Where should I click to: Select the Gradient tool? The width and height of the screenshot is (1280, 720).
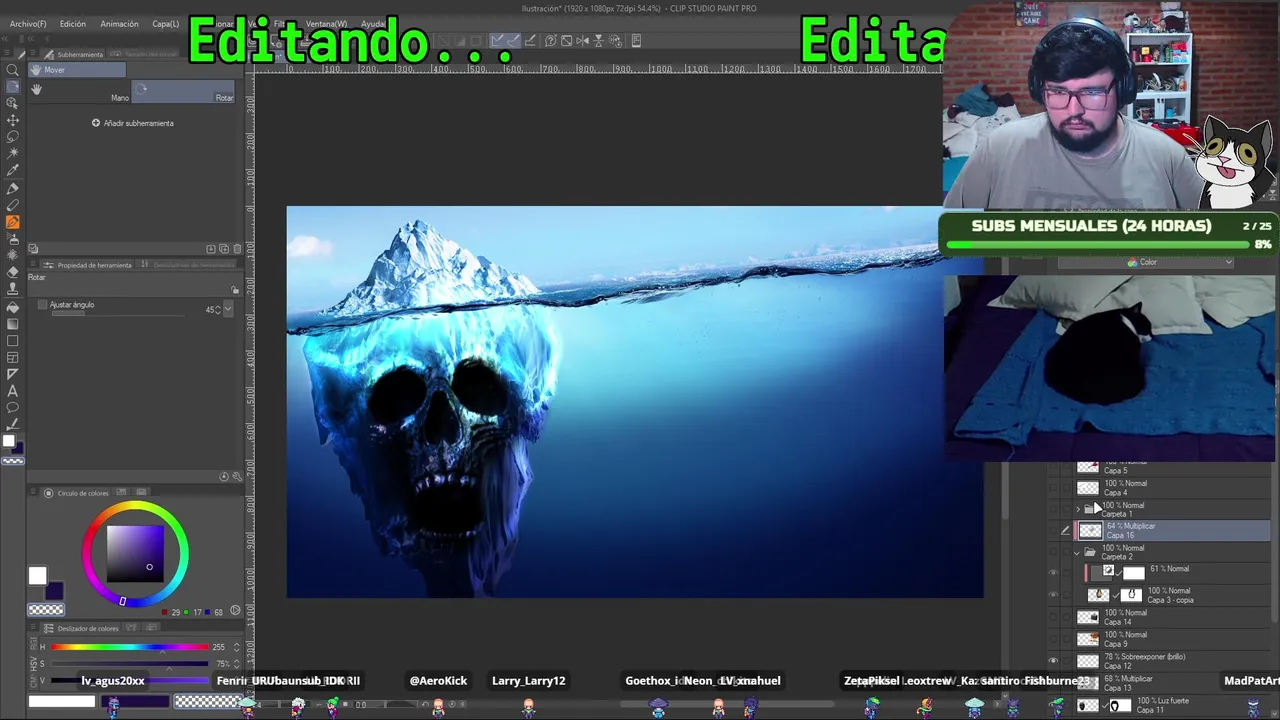[x=13, y=324]
